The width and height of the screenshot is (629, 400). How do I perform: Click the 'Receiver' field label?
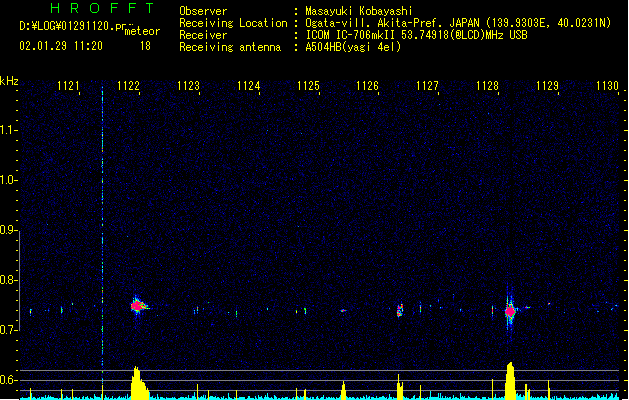point(203,35)
